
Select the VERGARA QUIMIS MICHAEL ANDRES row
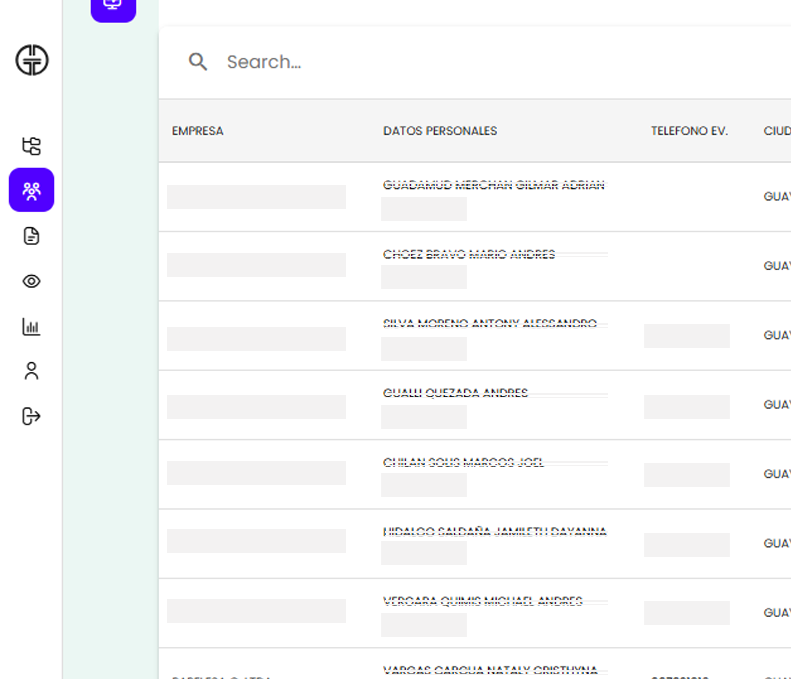click(482, 601)
